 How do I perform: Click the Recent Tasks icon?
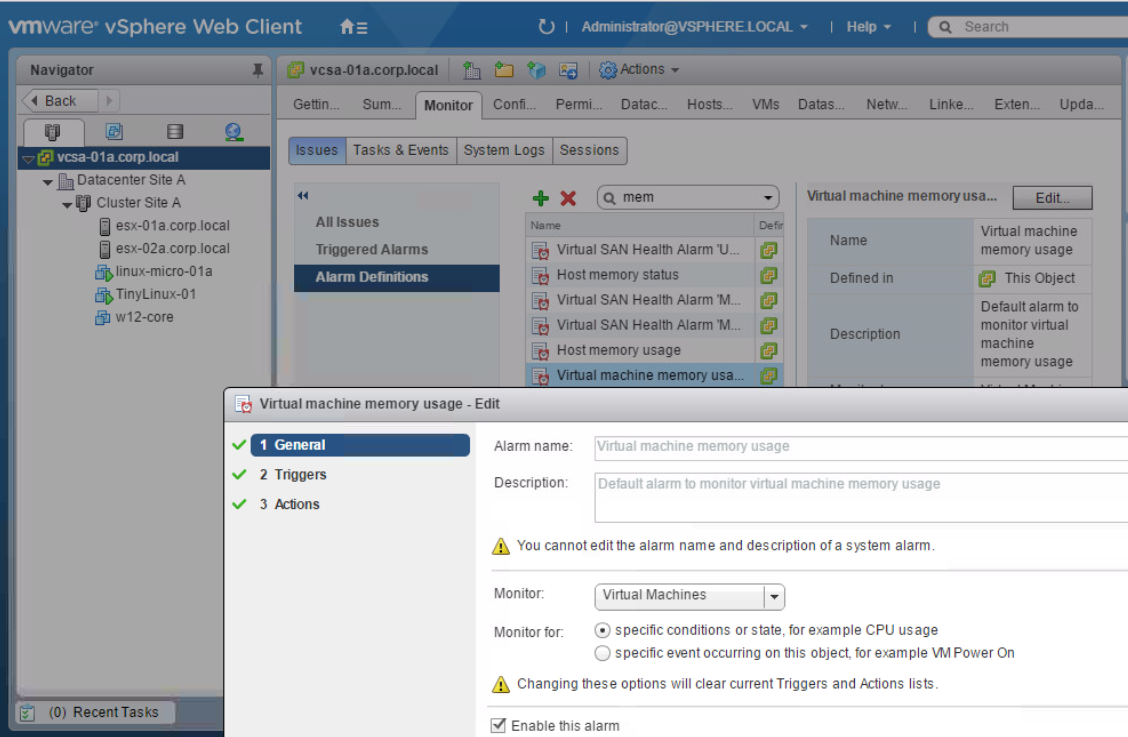click(27, 713)
